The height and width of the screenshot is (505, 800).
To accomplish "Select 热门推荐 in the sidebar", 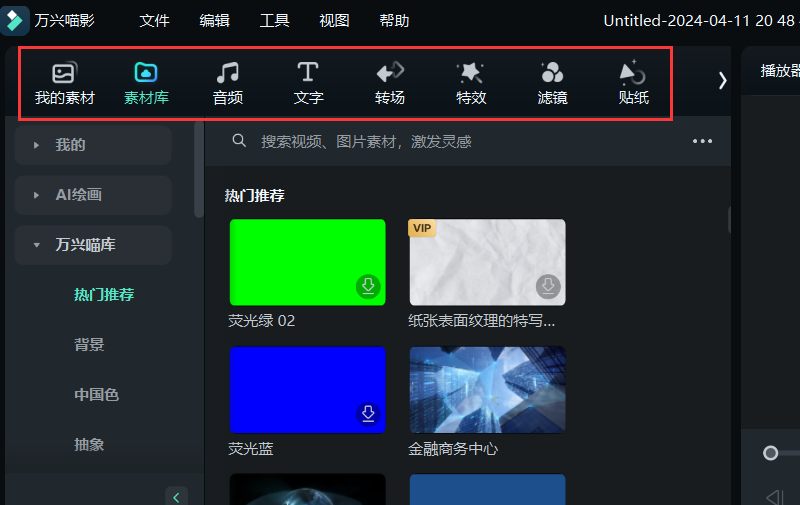I will 104,294.
